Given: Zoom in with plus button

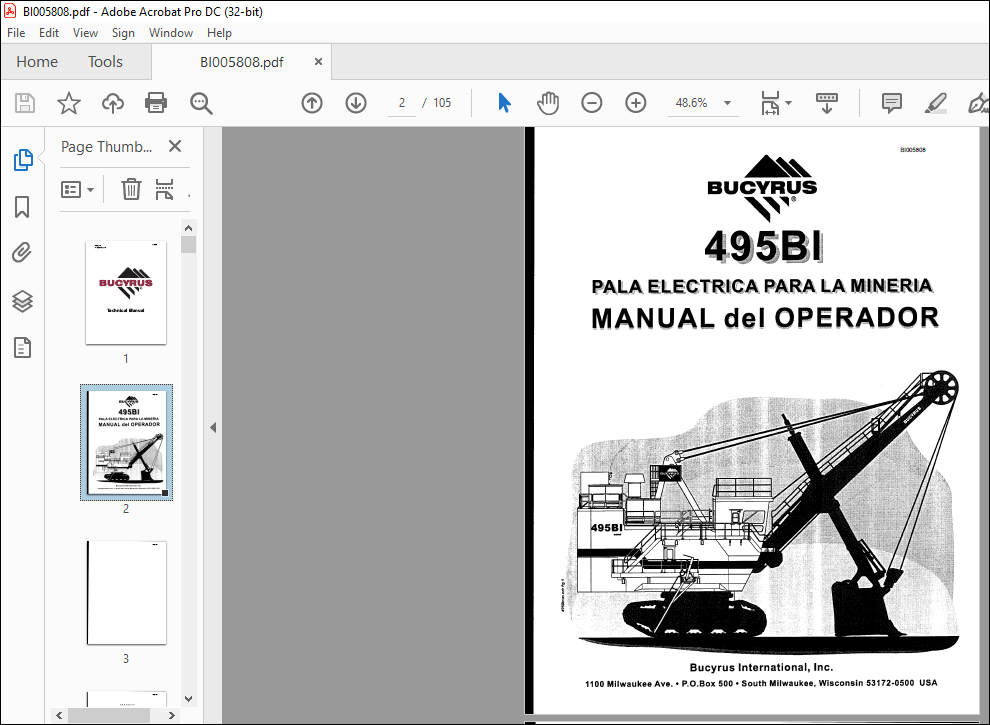Looking at the screenshot, I should 636,103.
